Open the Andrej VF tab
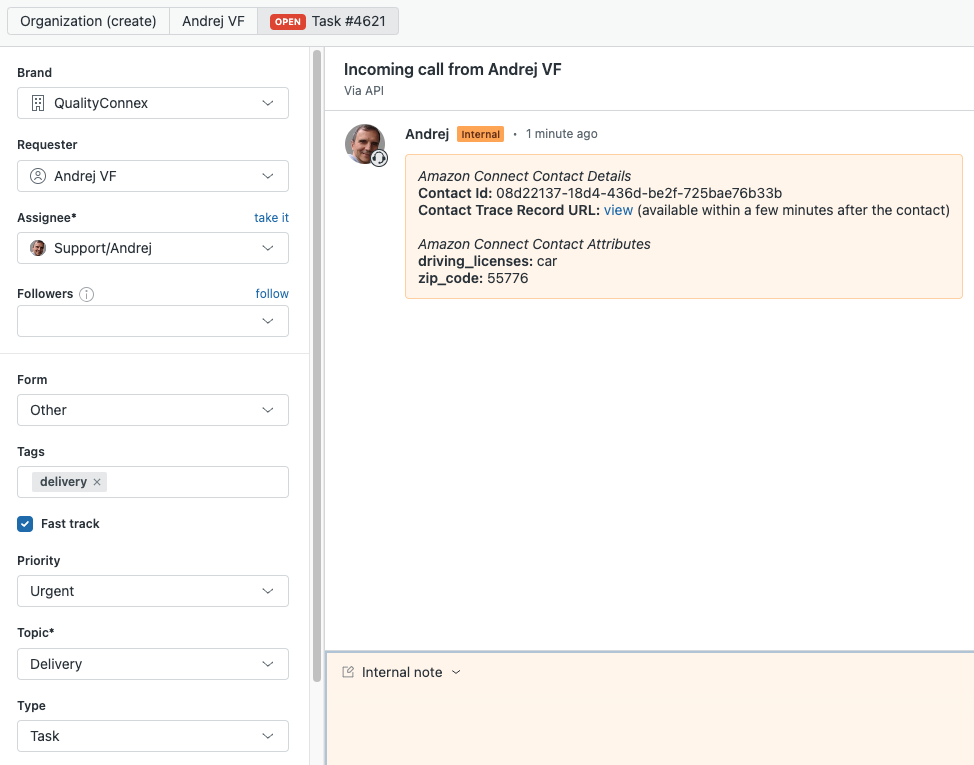Image resolution: width=974 pixels, height=765 pixels. [x=213, y=21]
